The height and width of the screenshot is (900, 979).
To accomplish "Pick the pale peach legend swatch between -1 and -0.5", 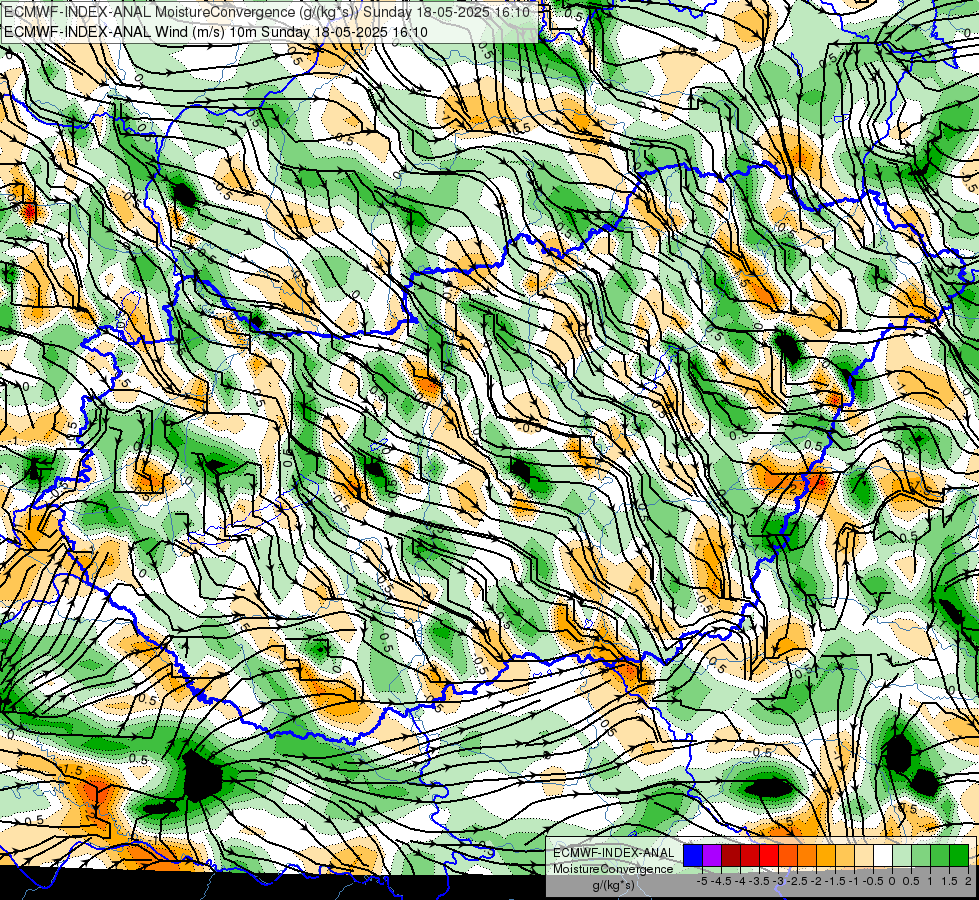I will 864,856.
